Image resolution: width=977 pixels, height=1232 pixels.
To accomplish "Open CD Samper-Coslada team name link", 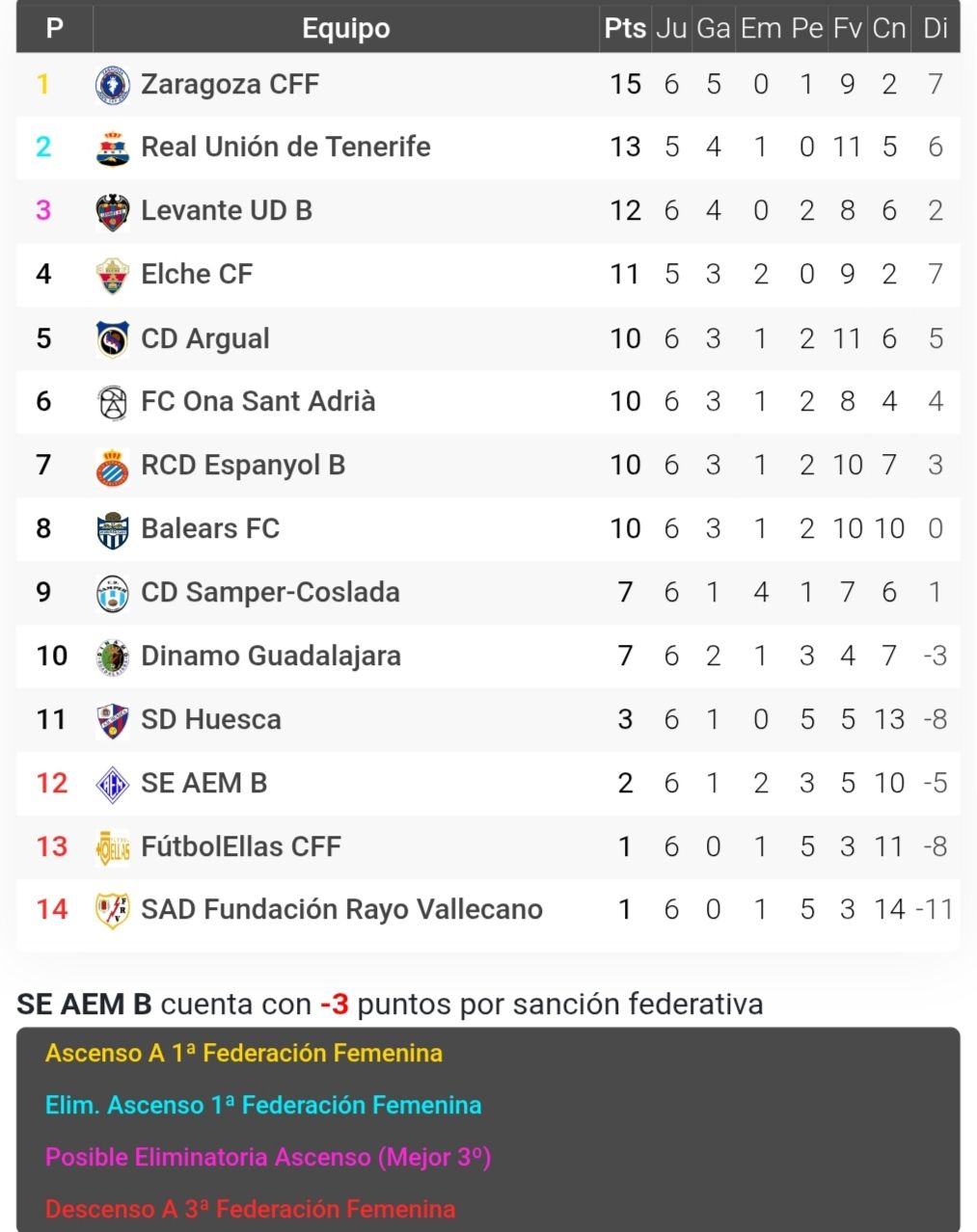I will [x=270, y=592].
